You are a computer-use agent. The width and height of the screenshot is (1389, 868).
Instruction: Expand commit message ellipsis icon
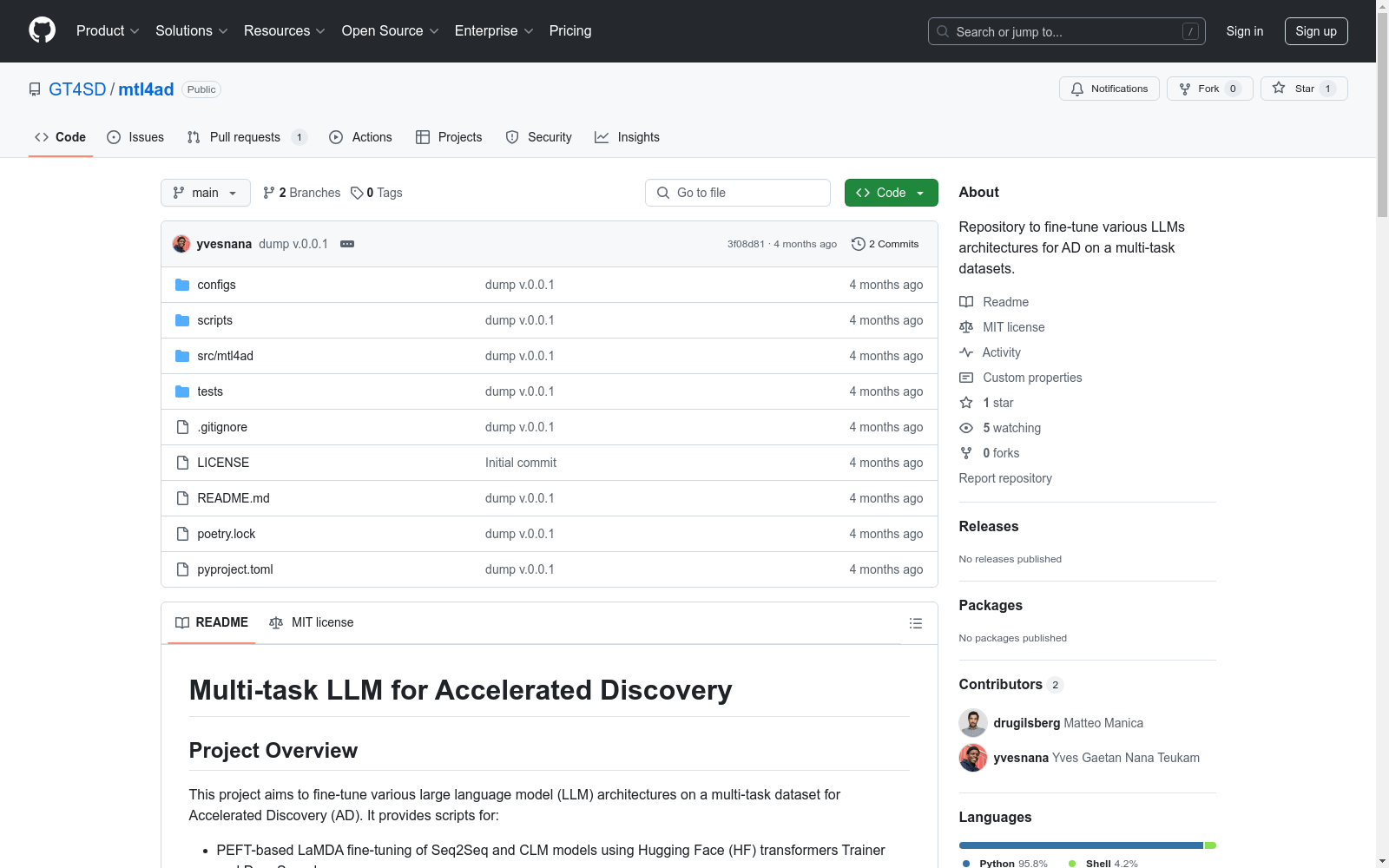[x=347, y=244]
